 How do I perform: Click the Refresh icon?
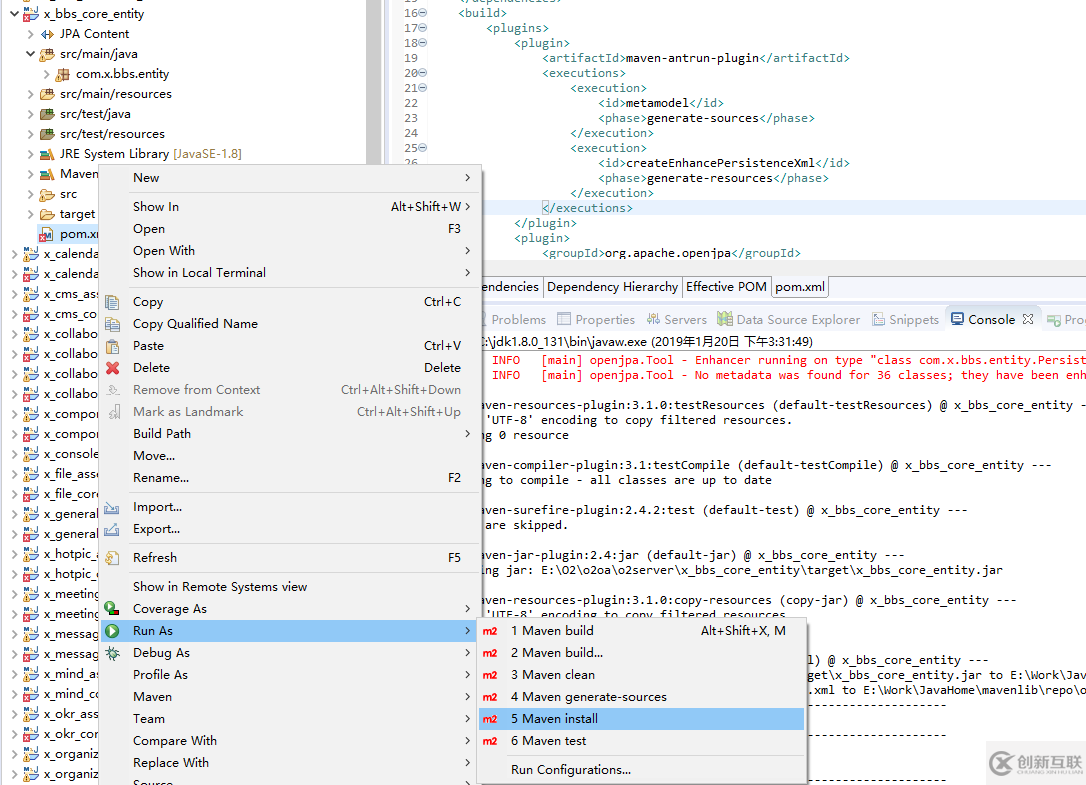click(x=112, y=558)
